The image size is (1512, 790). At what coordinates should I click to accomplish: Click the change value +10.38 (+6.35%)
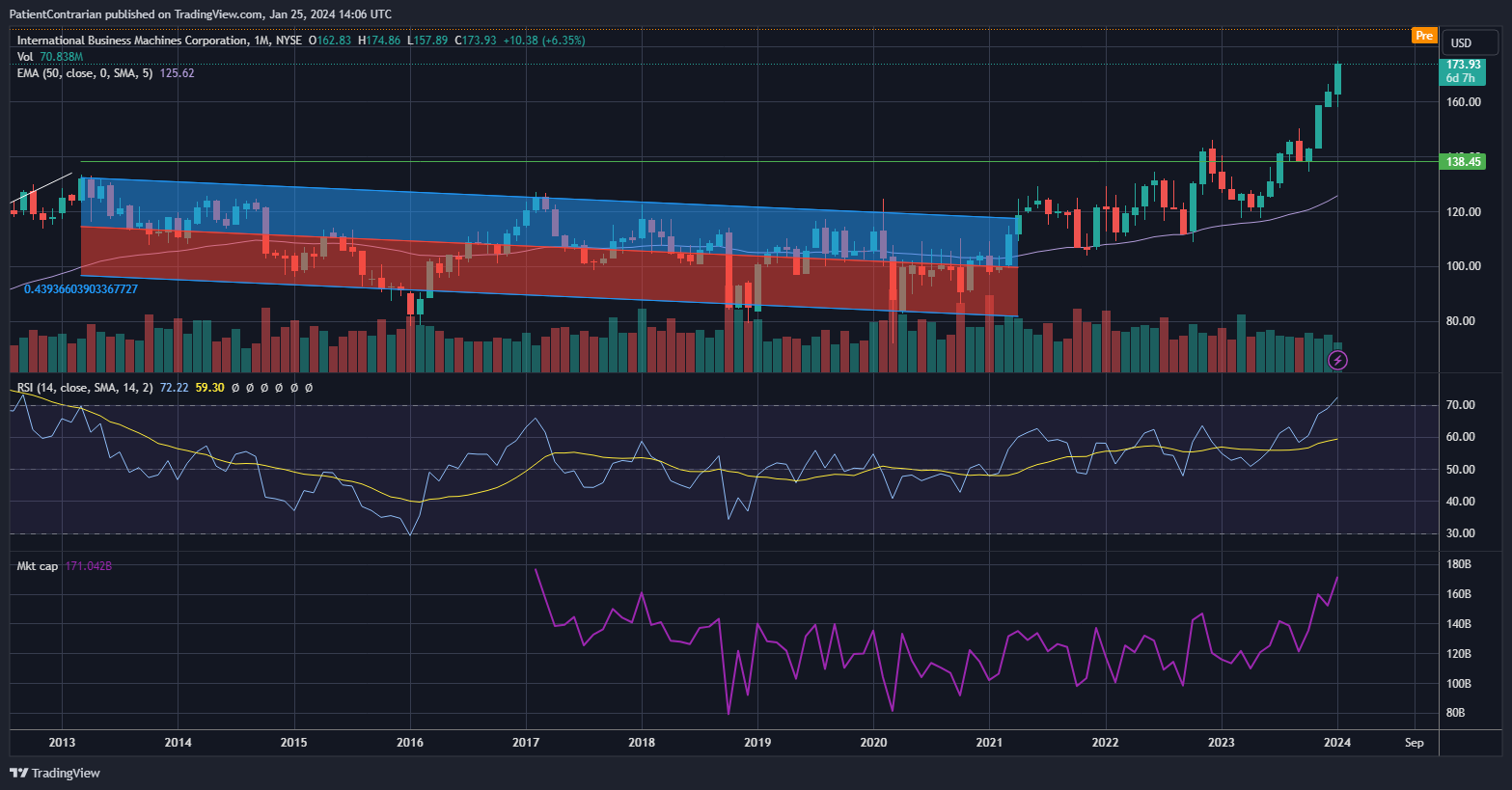[544, 41]
